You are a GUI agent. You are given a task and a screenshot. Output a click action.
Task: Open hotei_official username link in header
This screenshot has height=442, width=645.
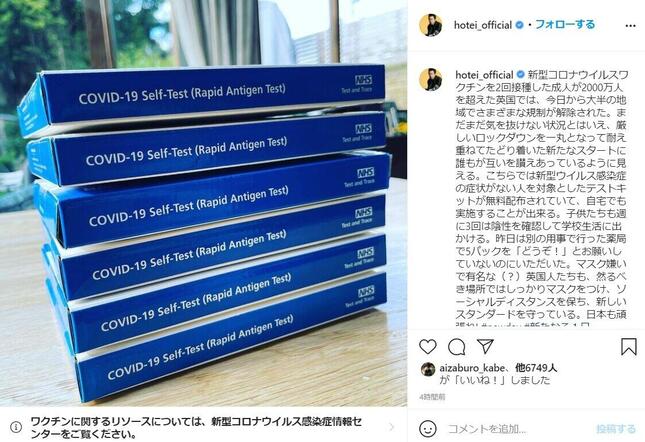(483, 25)
